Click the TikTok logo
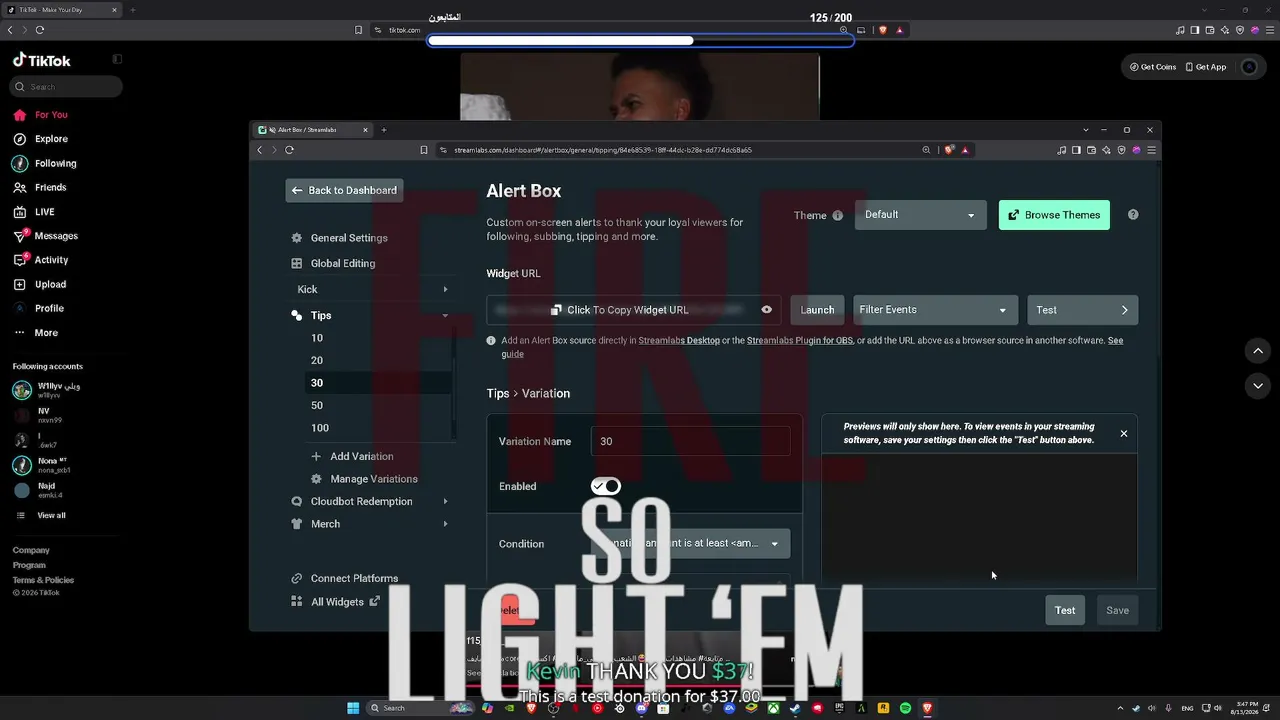The width and height of the screenshot is (1280, 720). pos(42,60)
